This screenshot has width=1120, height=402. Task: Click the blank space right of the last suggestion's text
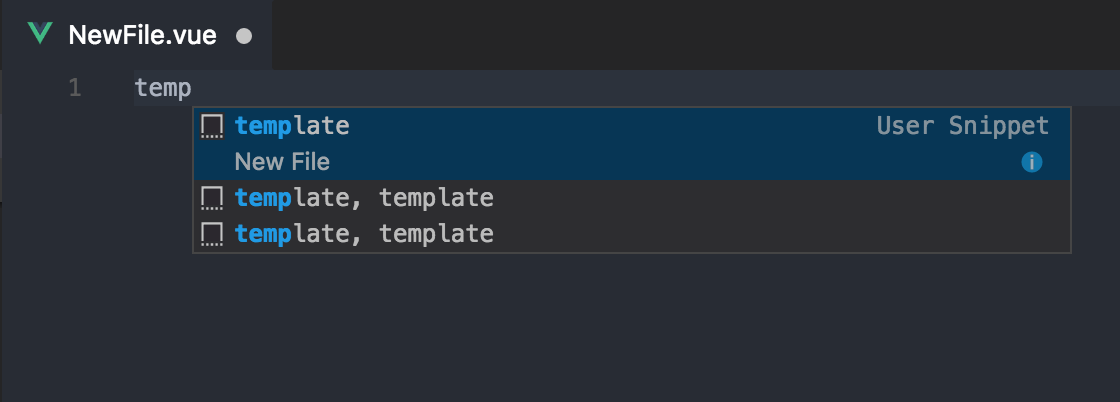[780, 234]
